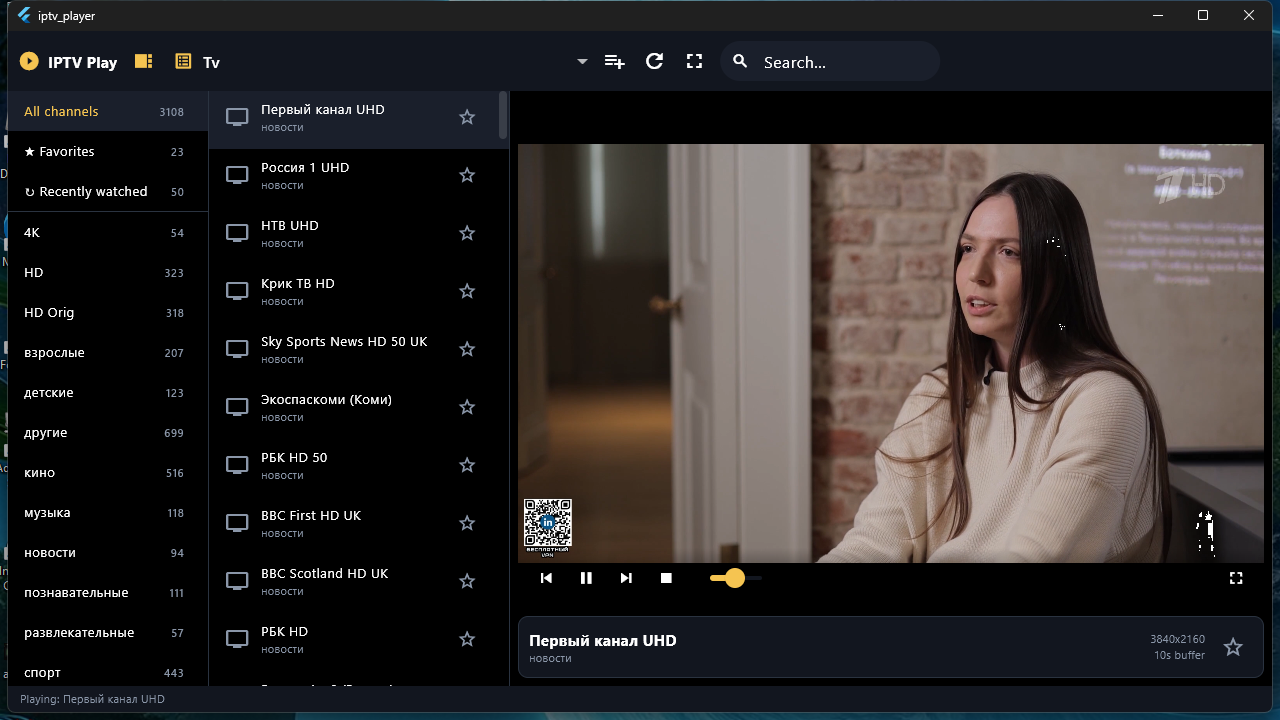Favorite BBC First HD UK channel

[467, 523]
